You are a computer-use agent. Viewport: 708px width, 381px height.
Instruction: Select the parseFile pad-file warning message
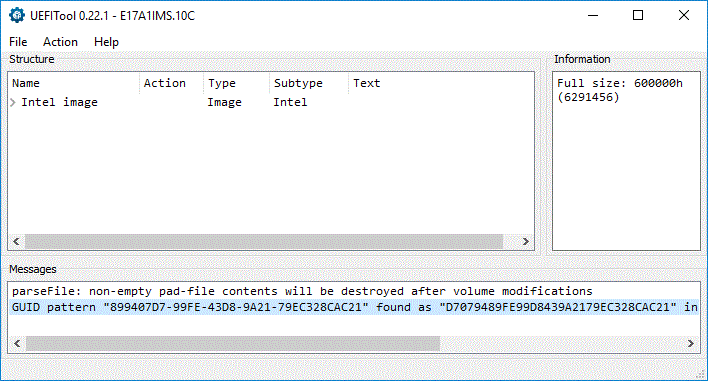pos(302,291)
